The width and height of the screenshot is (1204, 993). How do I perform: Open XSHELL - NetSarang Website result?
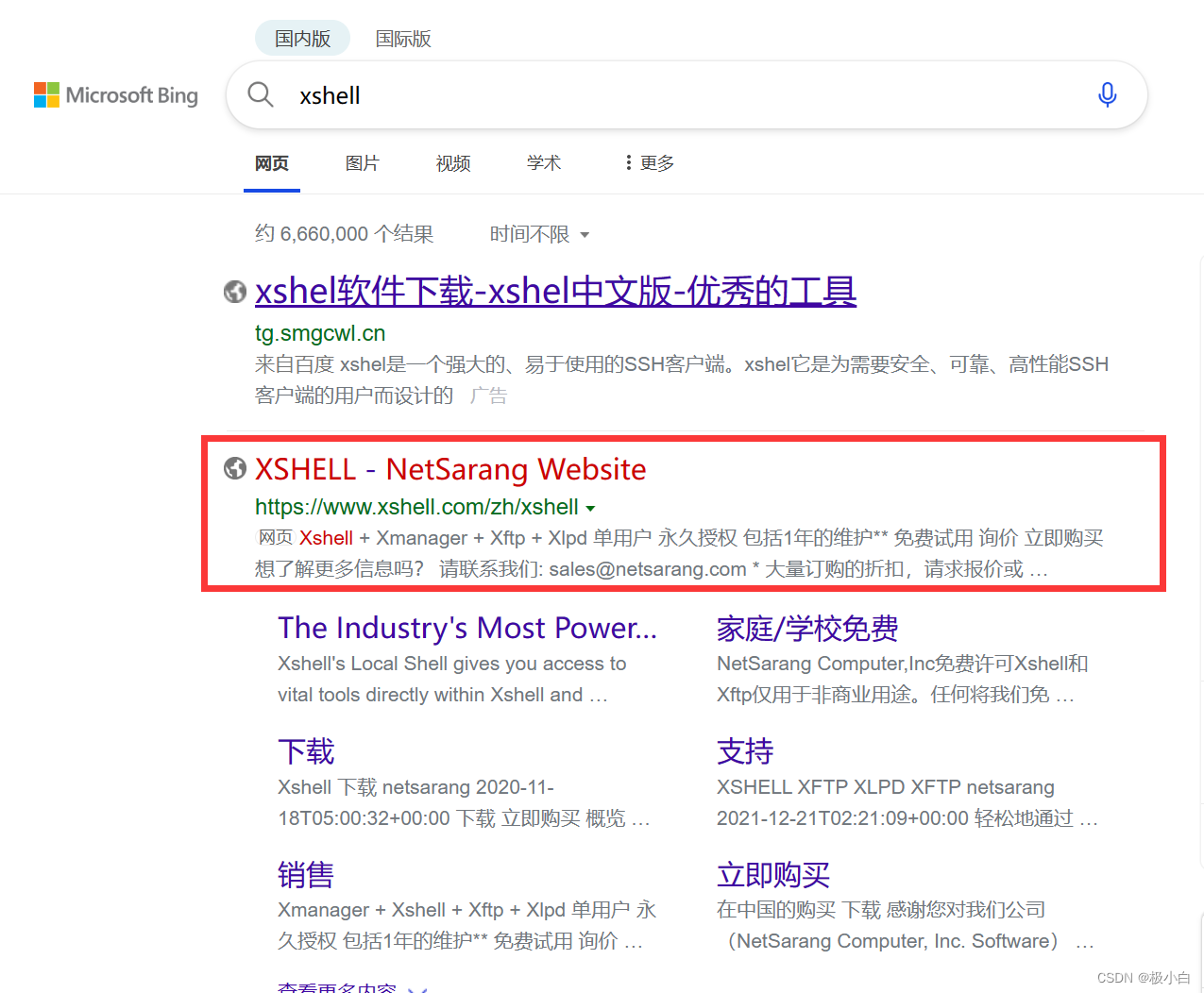tap(450, 469)
